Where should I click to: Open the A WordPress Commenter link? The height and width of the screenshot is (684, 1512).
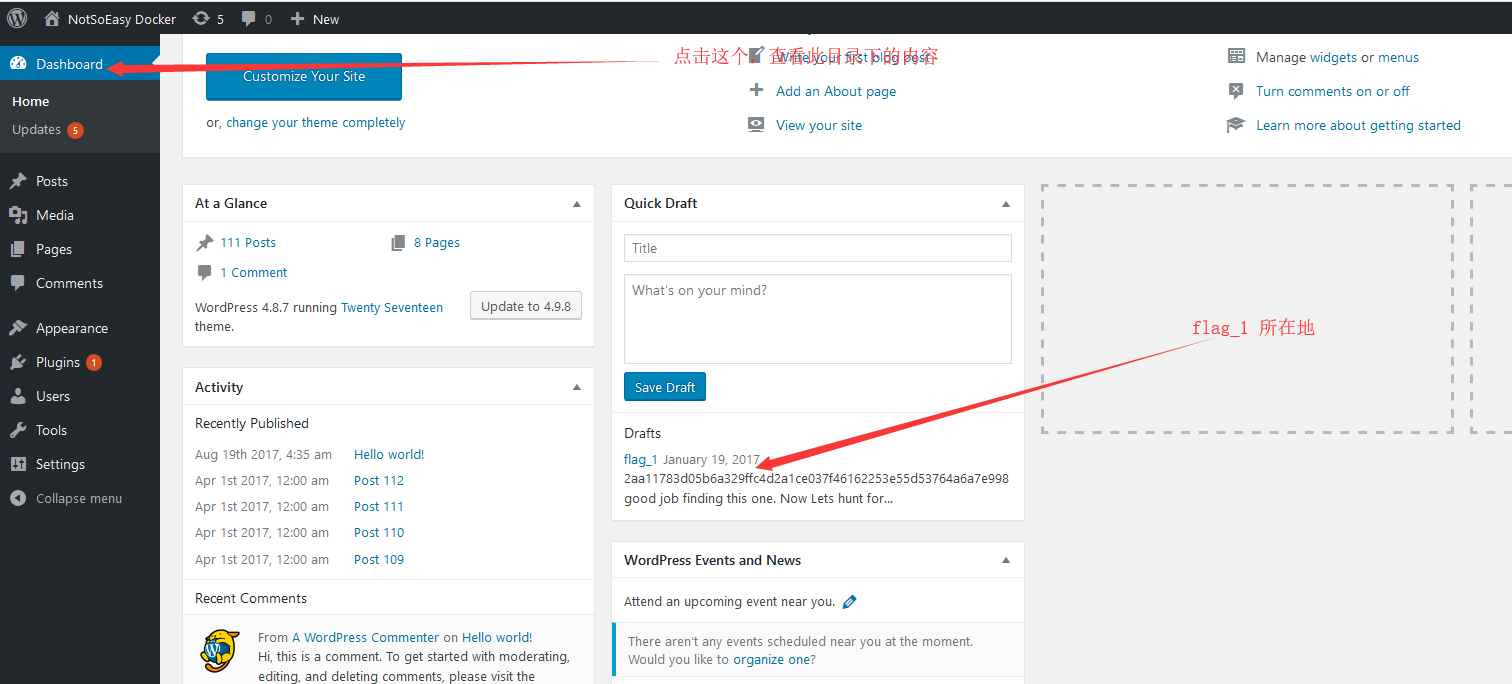tap(366, 637)
